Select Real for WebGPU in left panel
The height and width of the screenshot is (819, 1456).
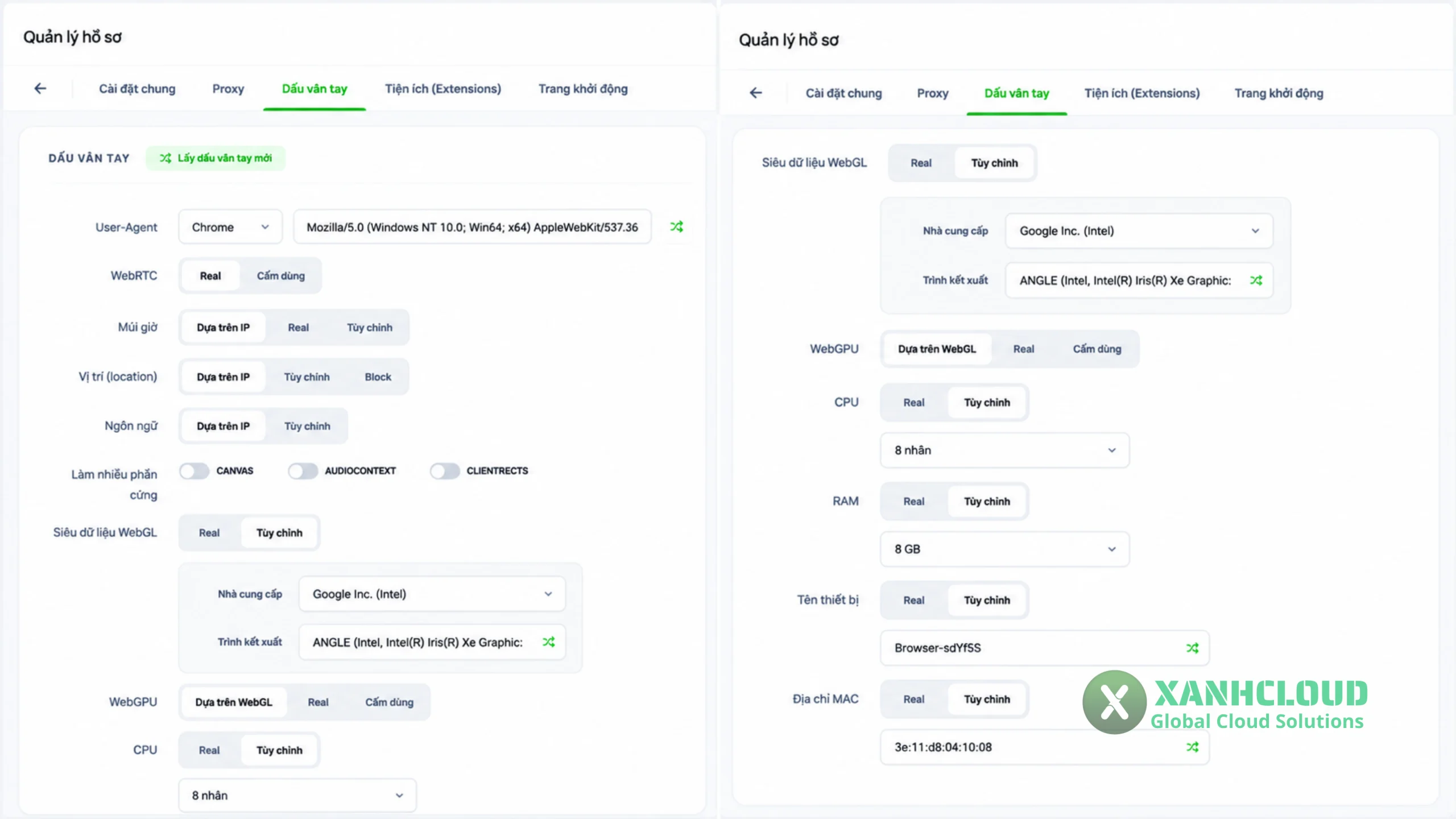[x=318, y=702]
